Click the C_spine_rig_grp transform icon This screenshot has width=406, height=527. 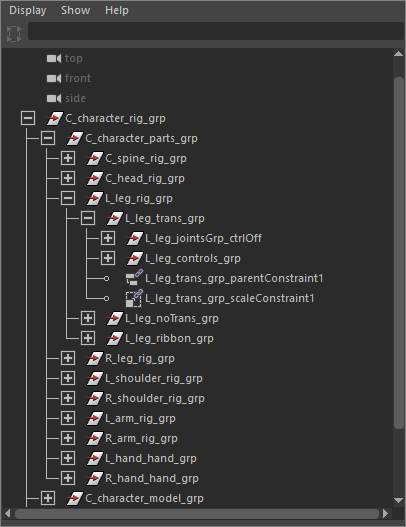(x=94, y=158)
